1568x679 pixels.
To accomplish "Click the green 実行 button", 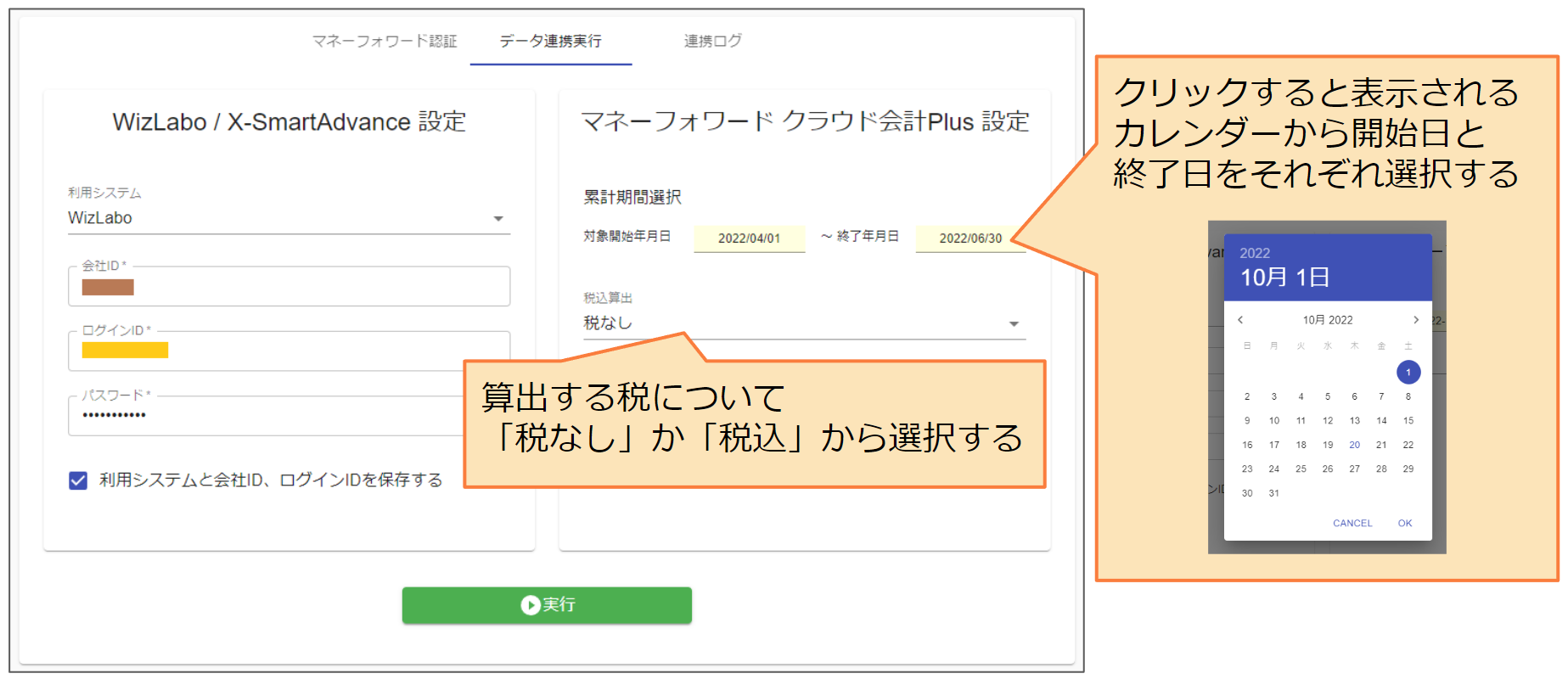I will click(547, 605).
